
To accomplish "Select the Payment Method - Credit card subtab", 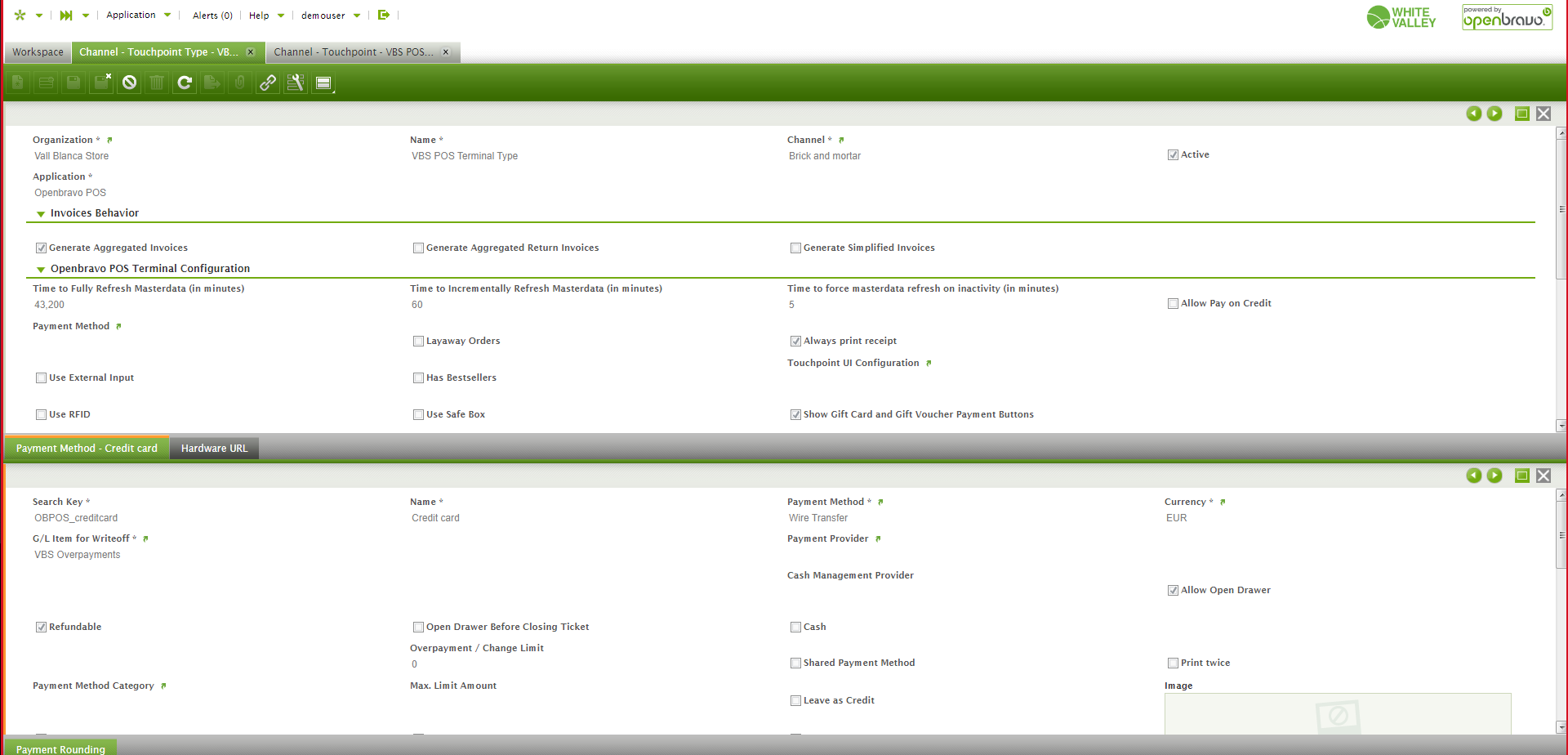I will (x=87, y=448).
